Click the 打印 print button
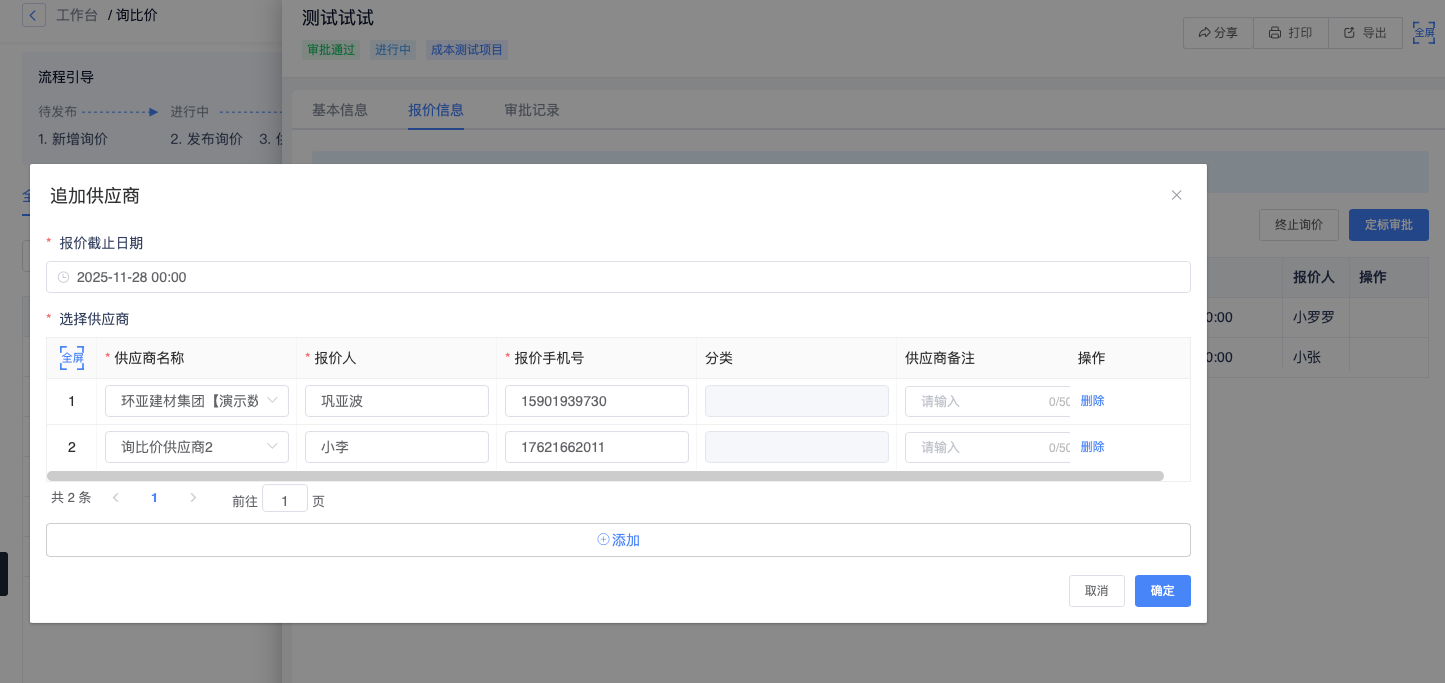This screenshot has width=1445, height=683. click(x=1290, y=33)
